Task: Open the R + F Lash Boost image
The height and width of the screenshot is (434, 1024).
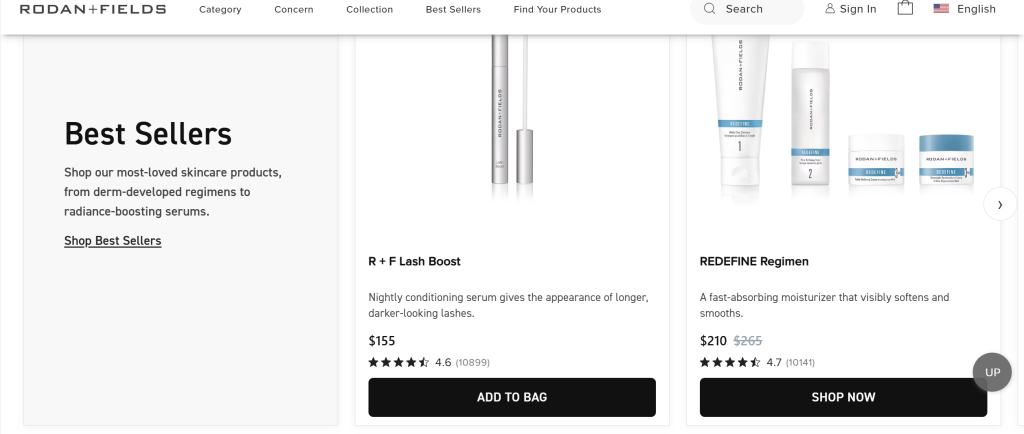Action: point(512,120)
